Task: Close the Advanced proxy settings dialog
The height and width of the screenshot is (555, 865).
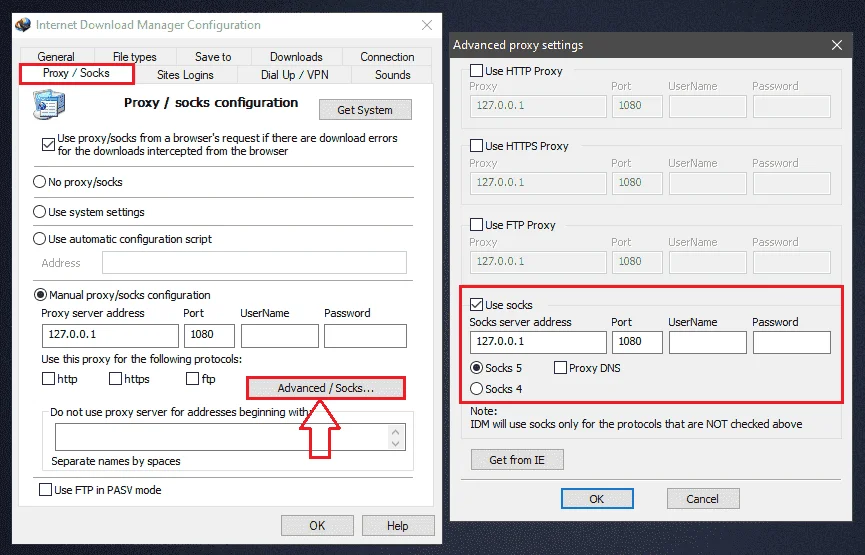Action: [837, 45]
